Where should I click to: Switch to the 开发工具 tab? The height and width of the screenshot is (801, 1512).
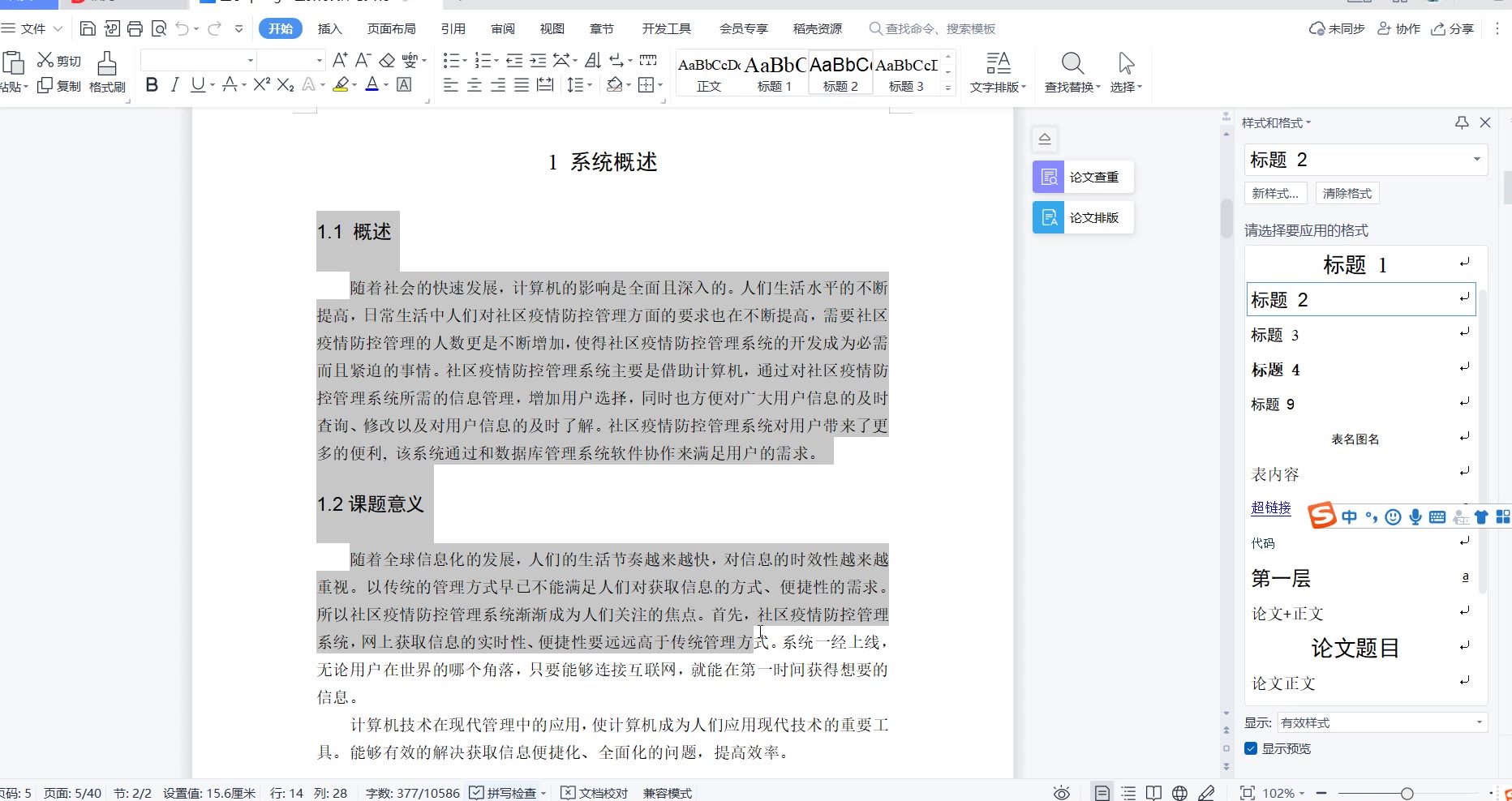(x=667, y=29)
